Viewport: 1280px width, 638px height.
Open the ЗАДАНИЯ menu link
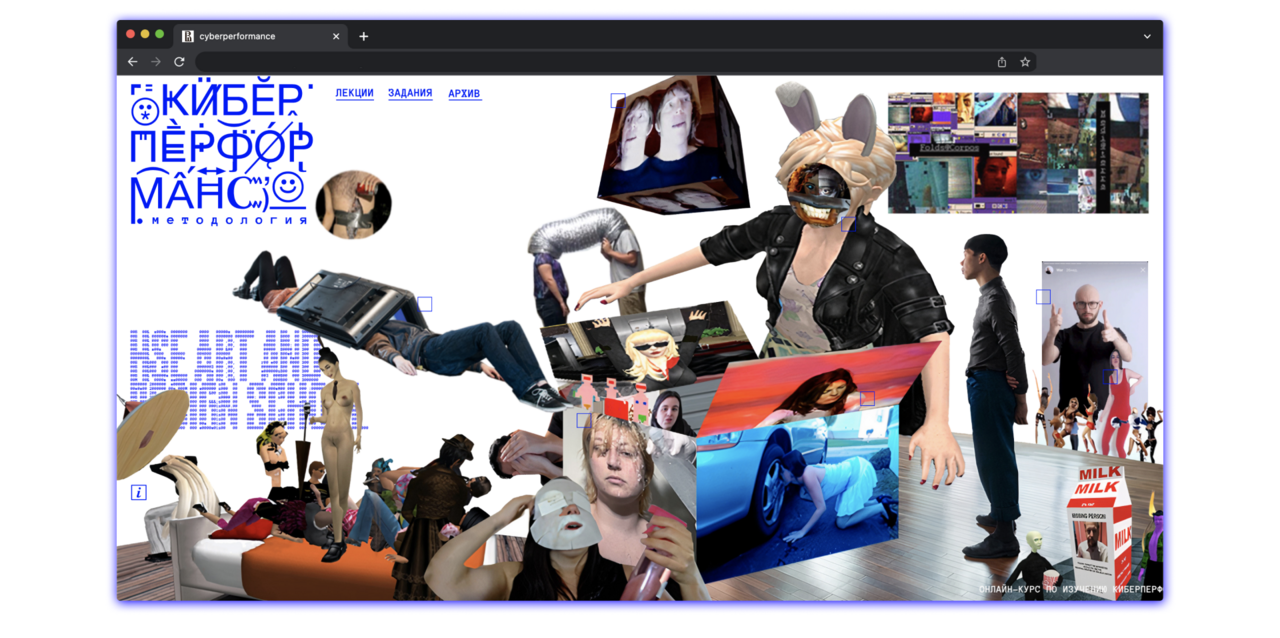pyautogui.click(x=410, y=93)
